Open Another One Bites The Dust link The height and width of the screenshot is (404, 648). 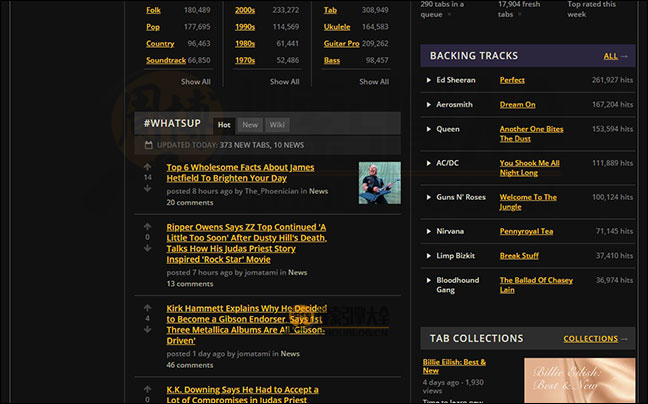coord(531,134)
